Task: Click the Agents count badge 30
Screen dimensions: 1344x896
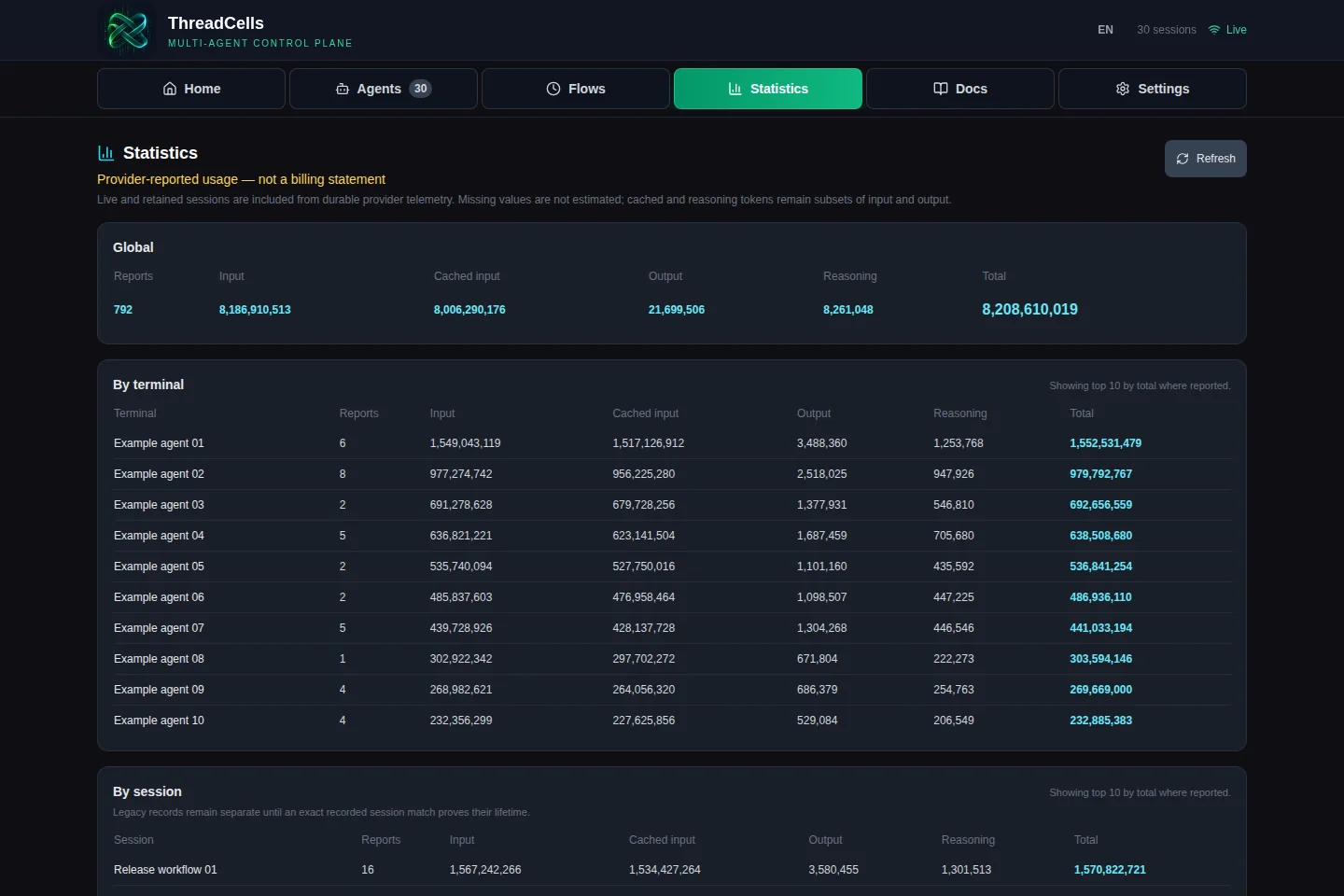Action: point(421,89)
